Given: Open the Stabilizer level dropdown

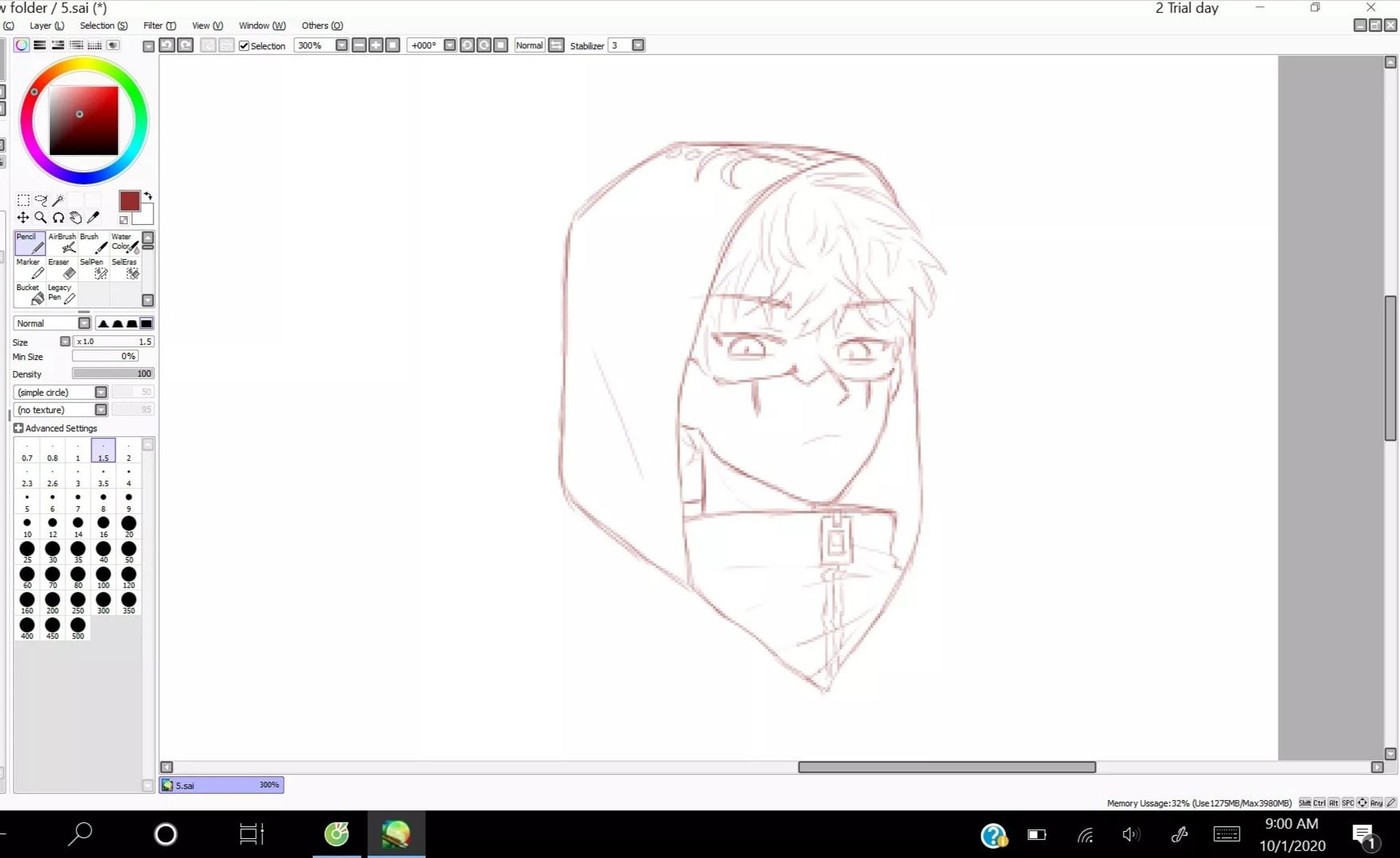Looking at the screenshot, I should (x=638, y=45).
